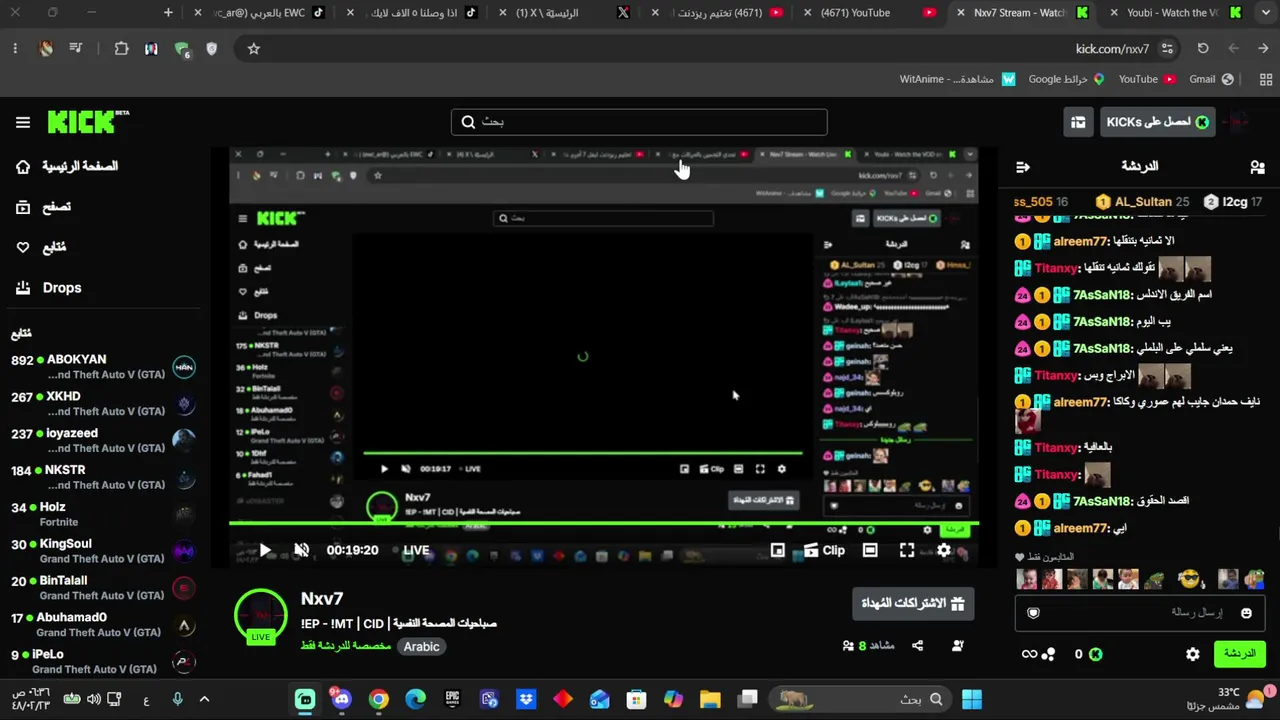This screenshot has width=1280, height=720.
Task: Unmute the stream volume icon
Action: [x=302, y=550]
